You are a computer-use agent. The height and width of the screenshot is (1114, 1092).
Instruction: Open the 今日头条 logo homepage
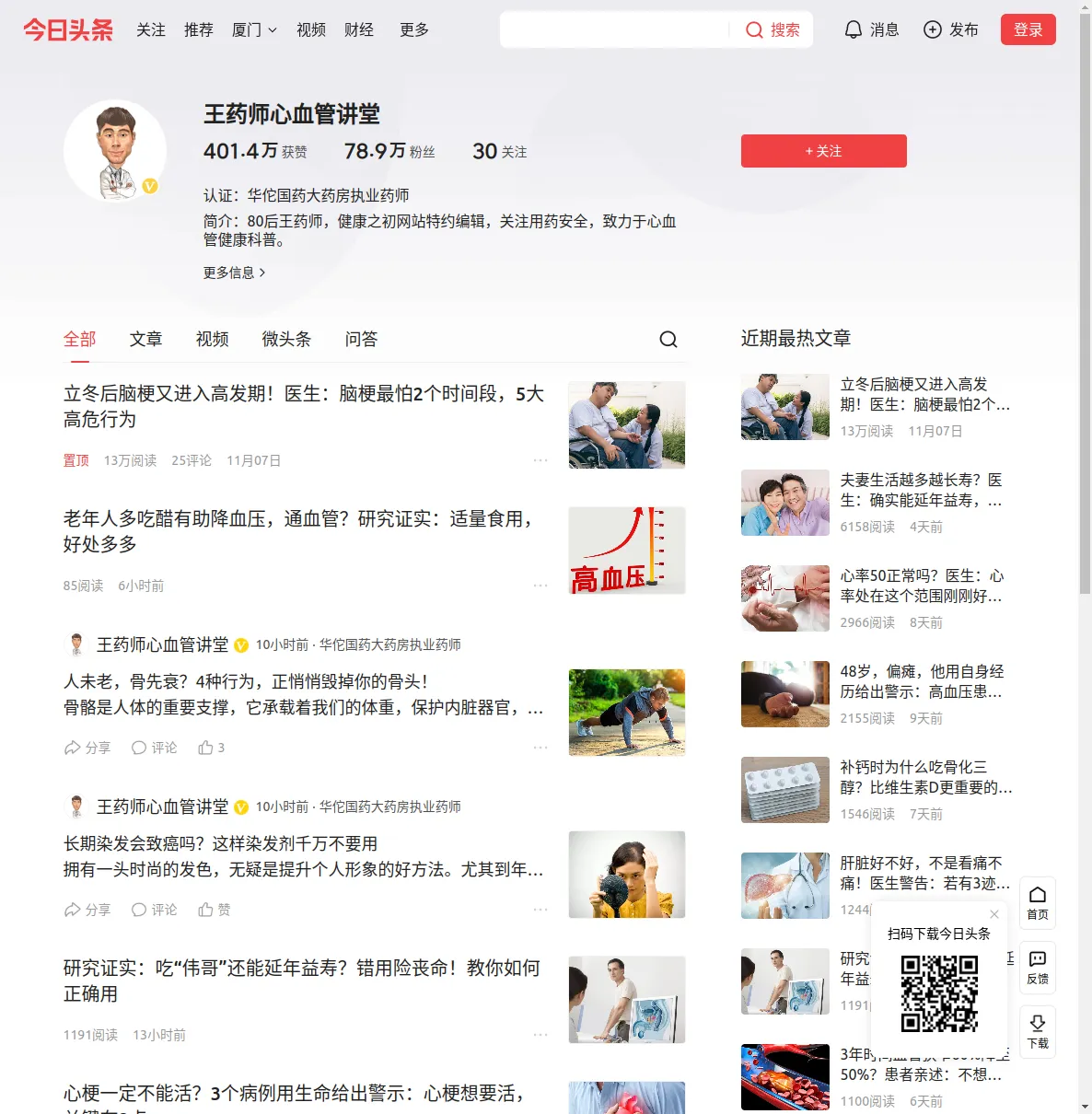[68, 30]
